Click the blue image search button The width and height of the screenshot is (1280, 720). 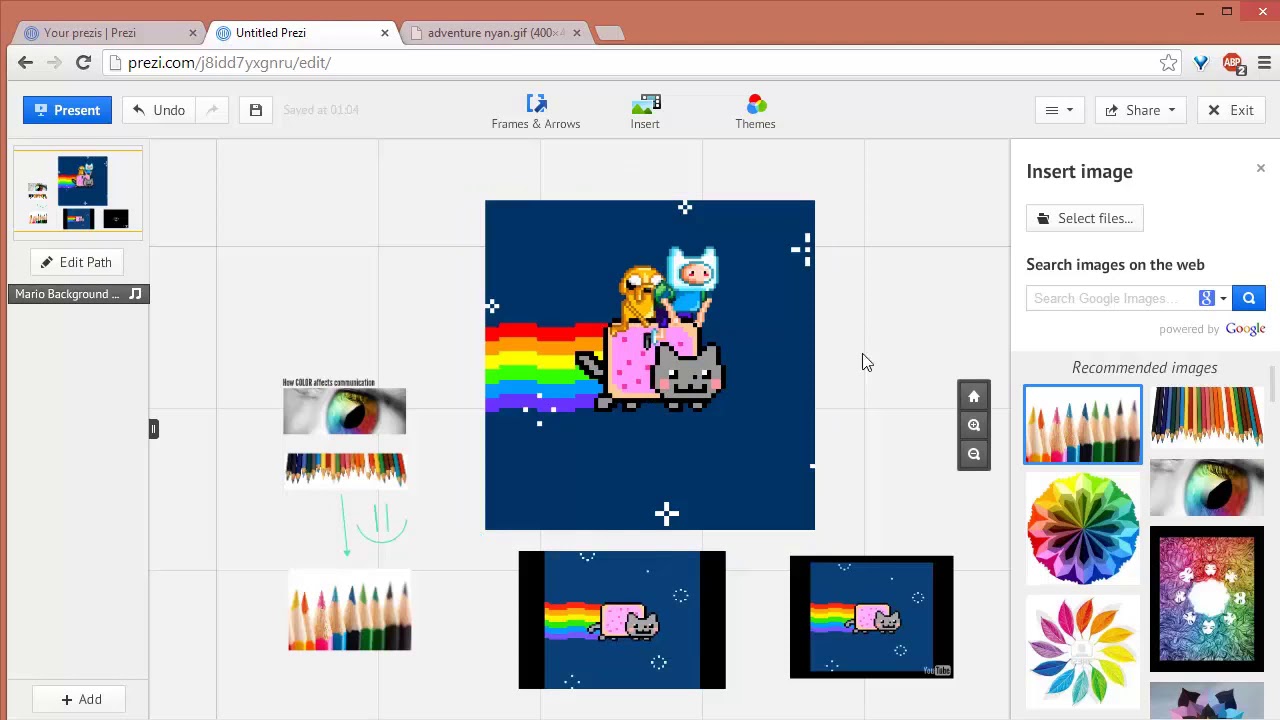pyautogui.click(x=1249, y=298)
